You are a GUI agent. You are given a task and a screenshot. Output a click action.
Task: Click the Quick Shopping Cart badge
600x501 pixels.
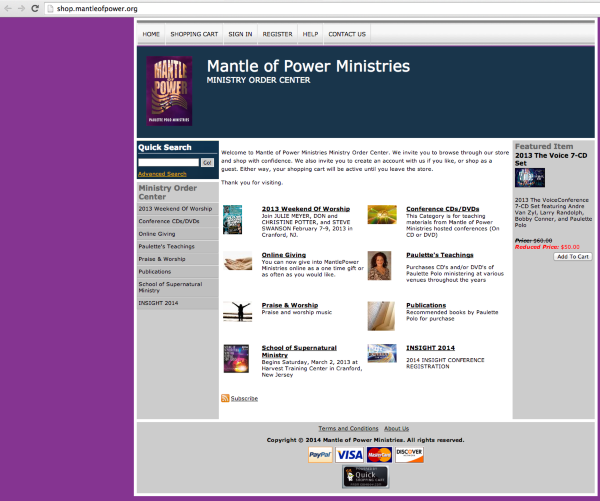[x=365, y=477]
